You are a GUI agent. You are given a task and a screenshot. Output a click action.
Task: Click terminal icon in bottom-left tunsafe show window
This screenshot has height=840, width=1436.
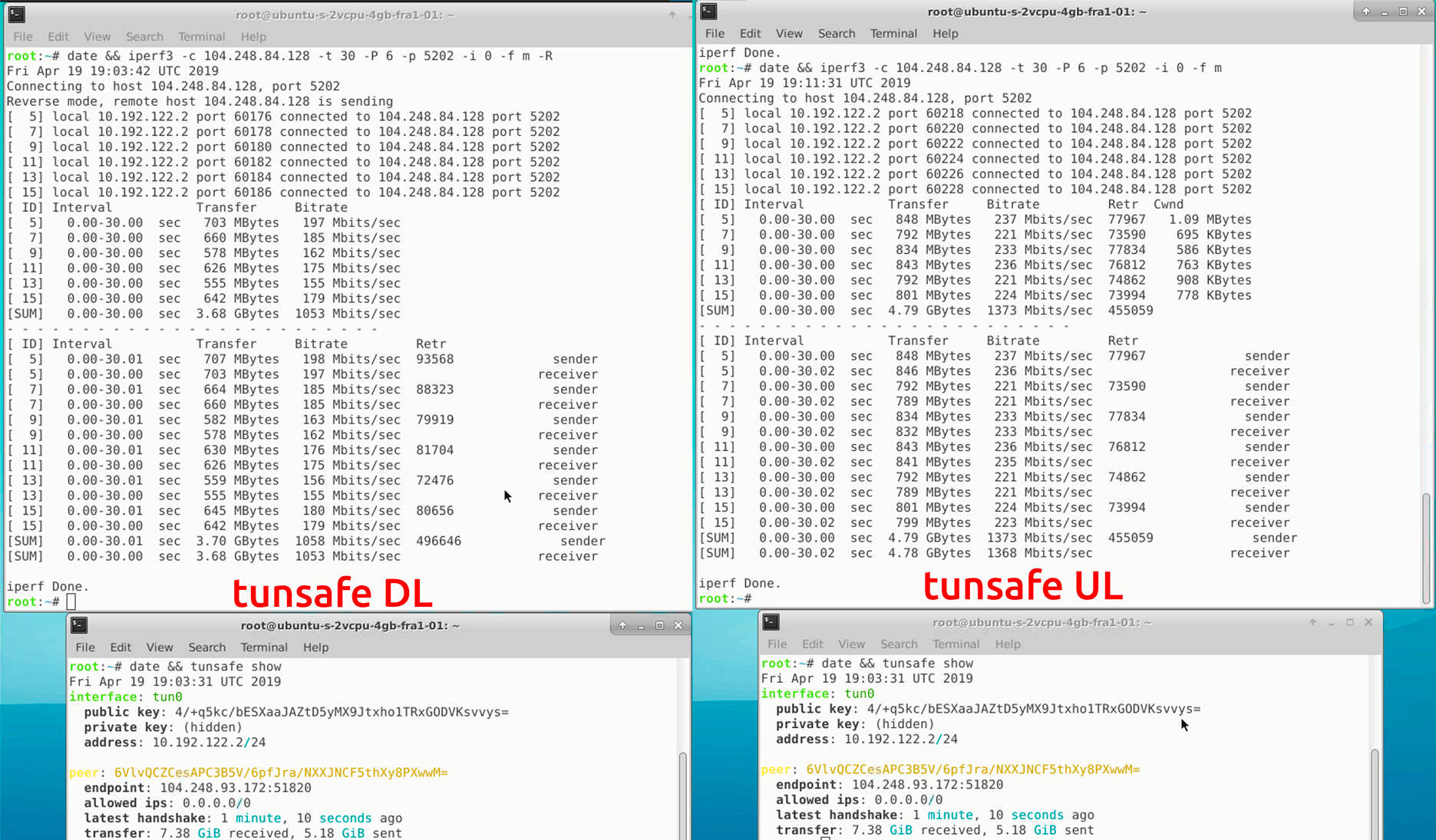[79, 625]
